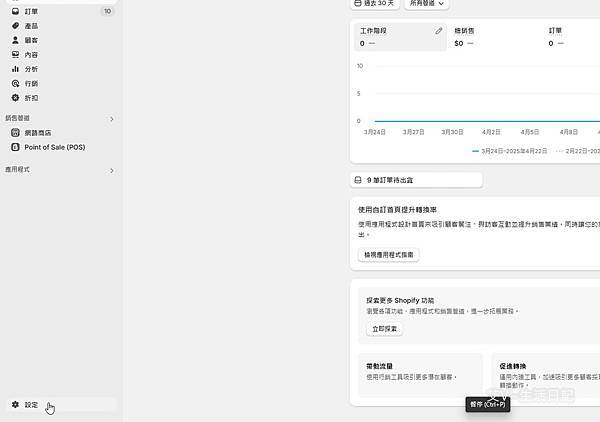
Task: Click the 內容 (Content) icon
Action: 15,54
